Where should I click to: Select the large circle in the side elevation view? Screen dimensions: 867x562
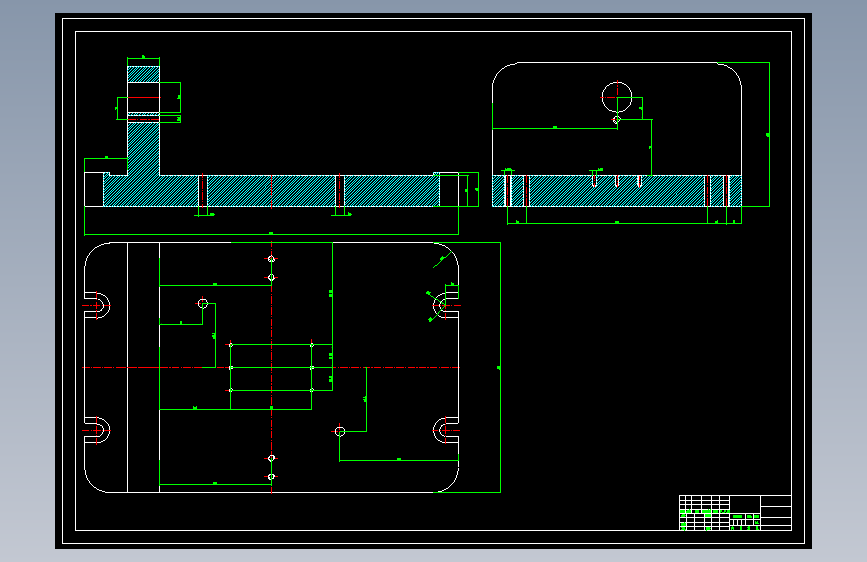(617, 97)
